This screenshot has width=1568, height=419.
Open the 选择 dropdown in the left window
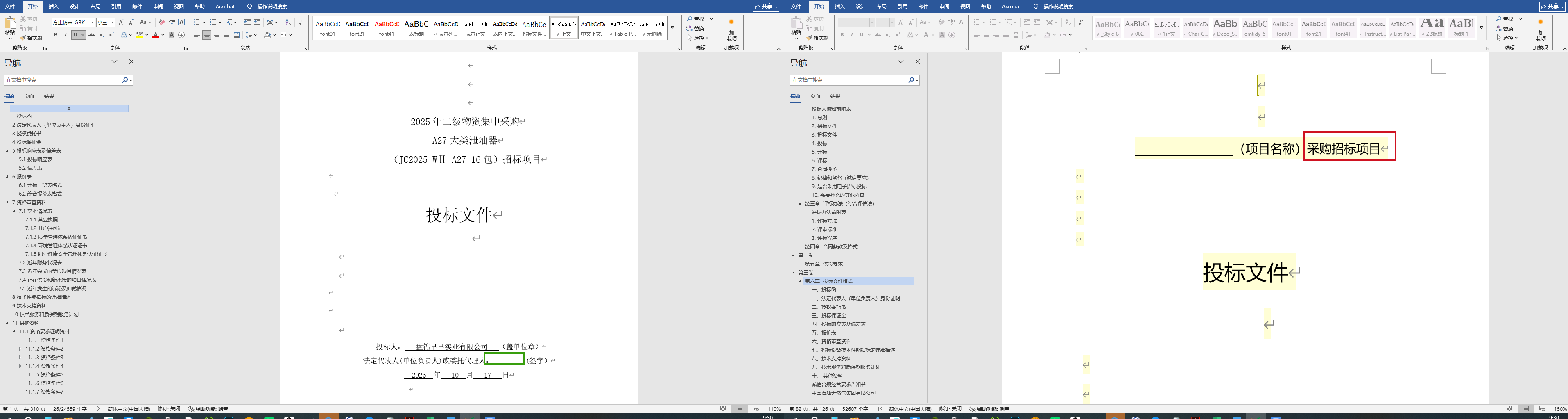tap(697, 38)
